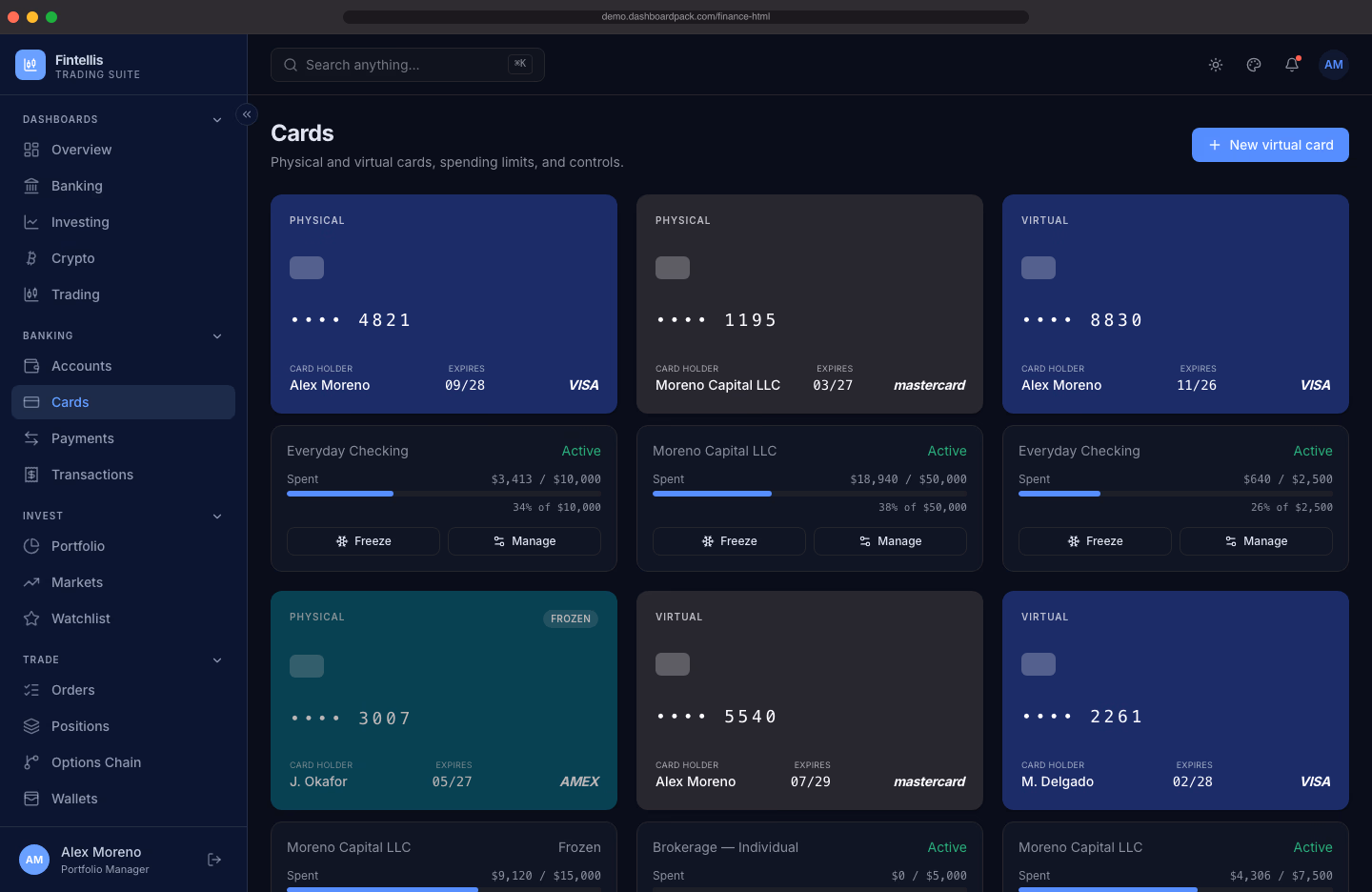The height and width of the screenshot is (892, 1372).
Task: Click the Fintellis logo icon
Action: click(30, 65)
